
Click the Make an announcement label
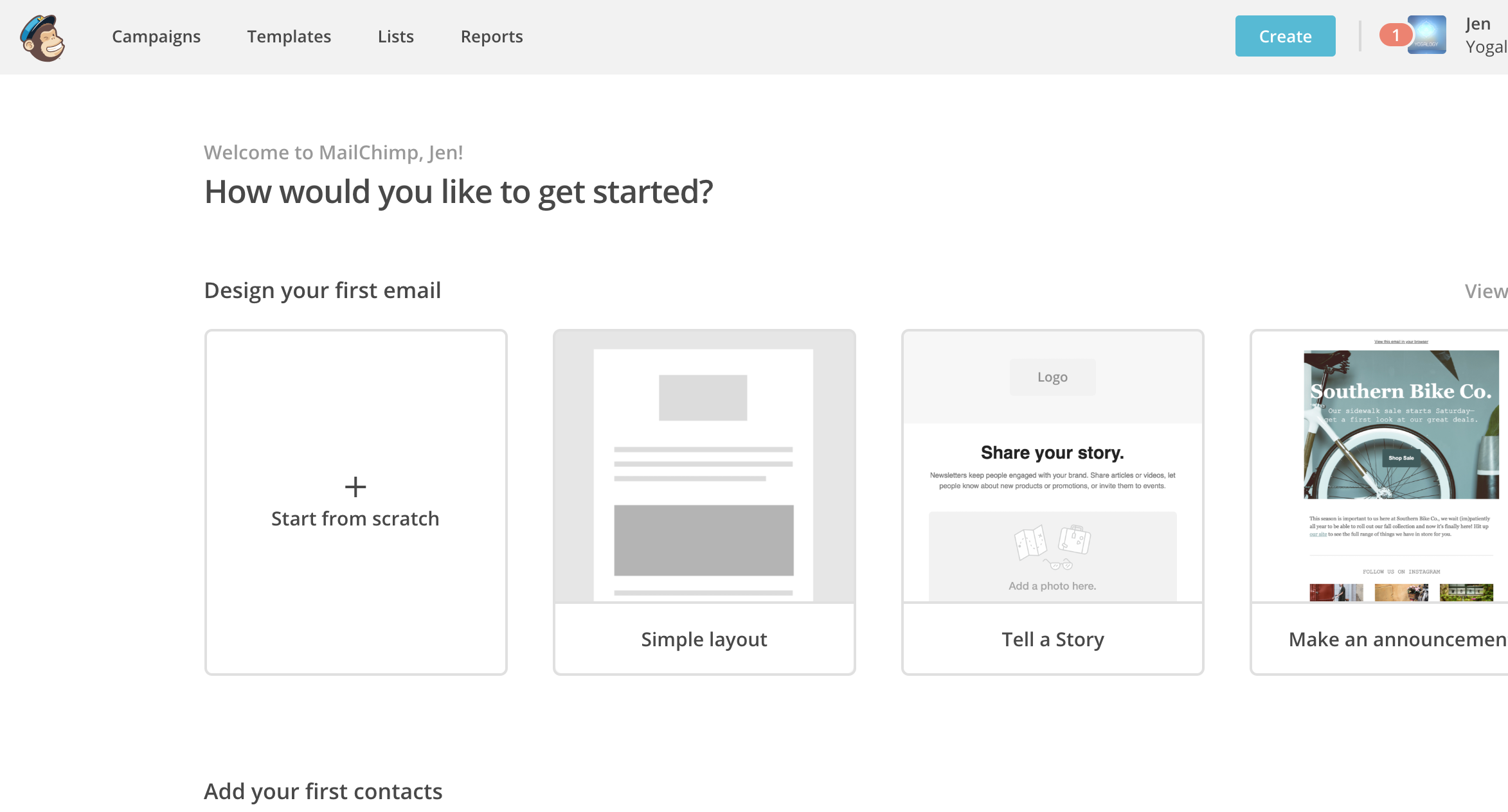[x=1398, y=639]
